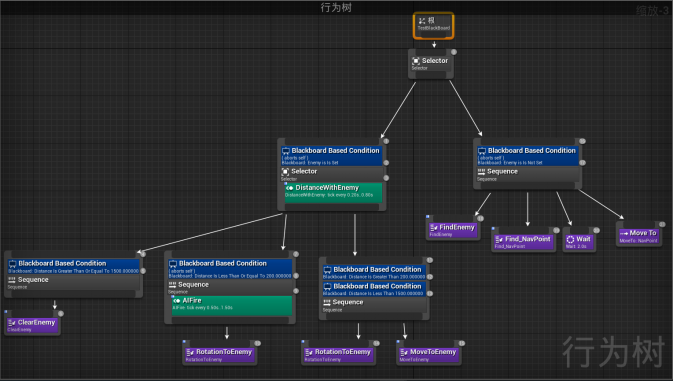Select the Sequence node under Enemy Not Set
Screen dimensions: 673x381
(528, 174)
